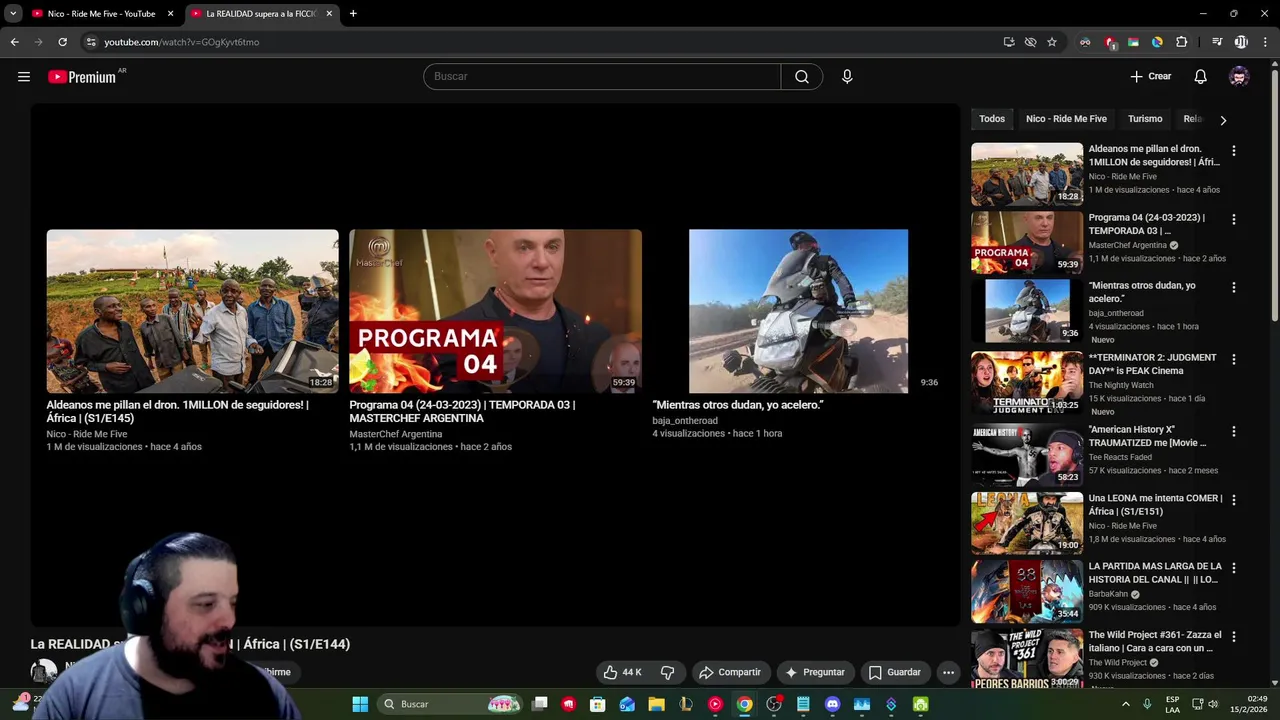Open TERMINATOR 2 sidebar thumbnail
Viewport: 1280px width, 720px height.
pyautogui.click(x=1027, y=383)
